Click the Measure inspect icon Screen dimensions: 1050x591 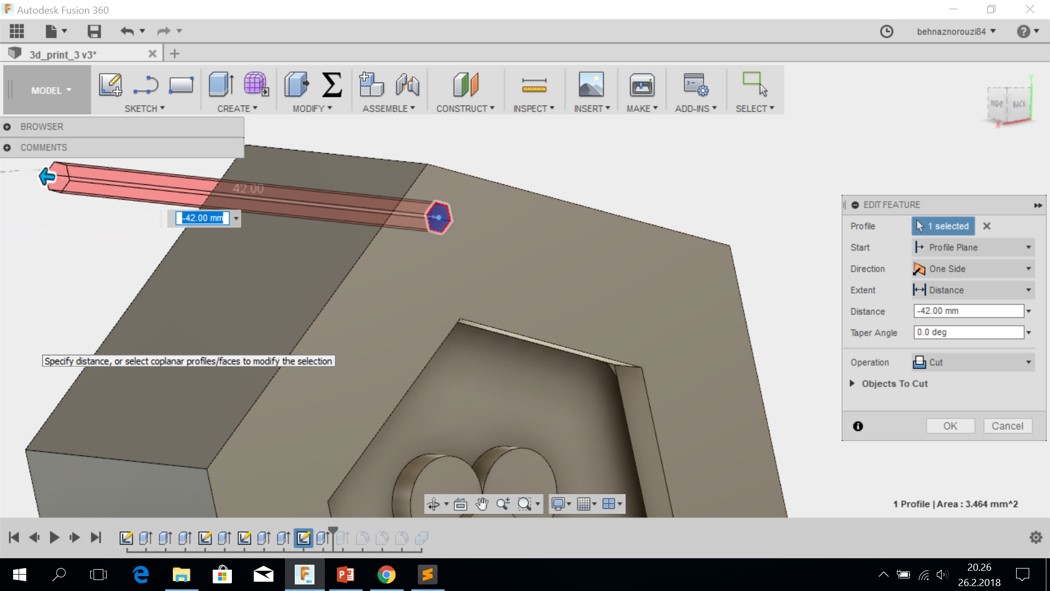point(534,86)
